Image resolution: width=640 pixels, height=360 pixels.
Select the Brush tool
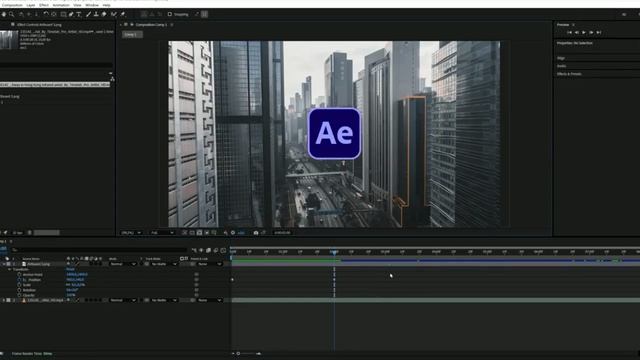click(88, 14)
